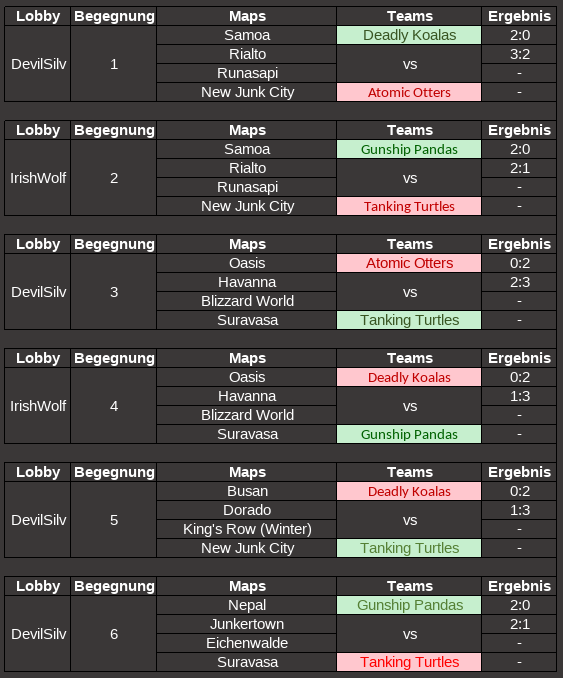The height and width of the screenshot is (678, 563).
Task: Select the Nepal map cell
Action: pos(246,605)
